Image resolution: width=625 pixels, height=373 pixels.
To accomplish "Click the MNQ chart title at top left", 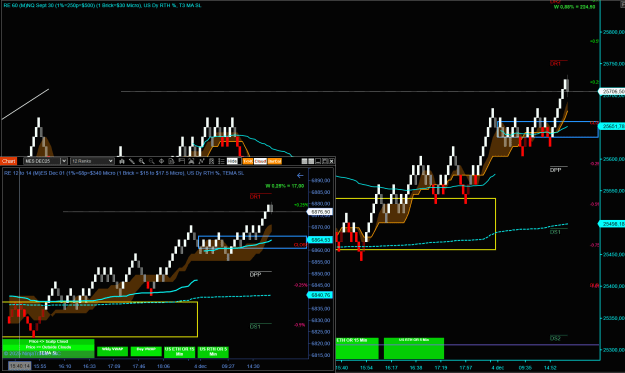I will (102, 6).
